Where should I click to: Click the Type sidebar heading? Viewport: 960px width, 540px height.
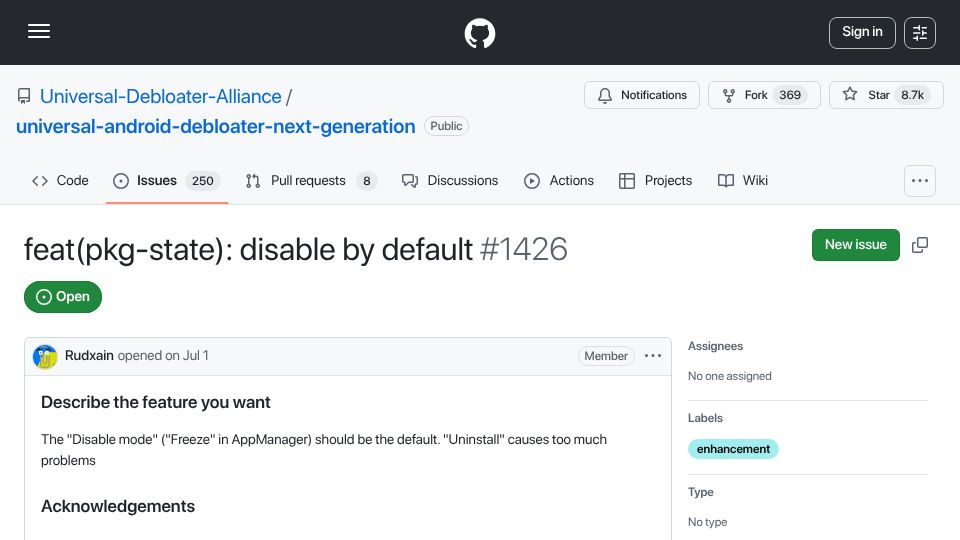700,492
